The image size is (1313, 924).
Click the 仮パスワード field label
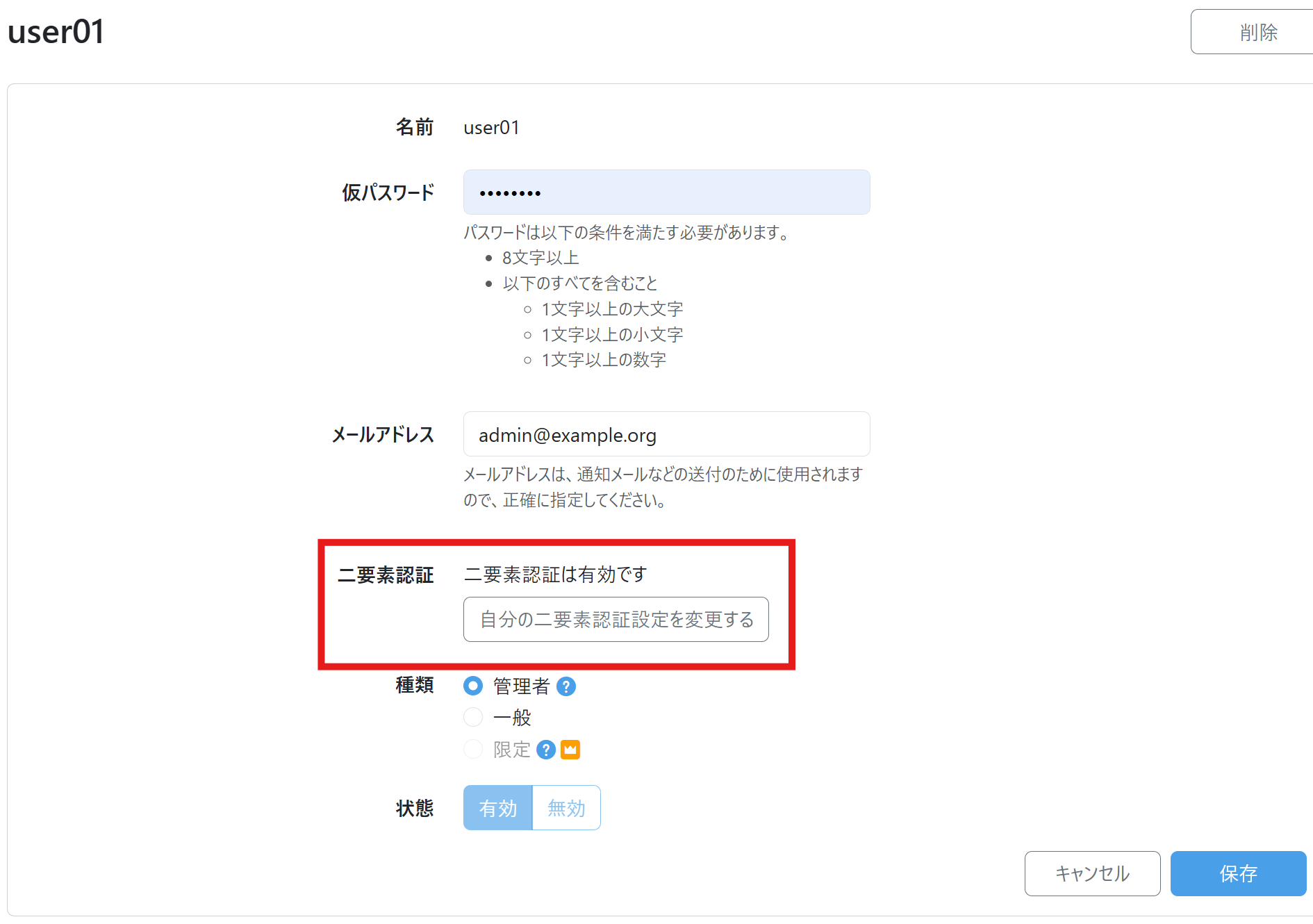[388, 192]
